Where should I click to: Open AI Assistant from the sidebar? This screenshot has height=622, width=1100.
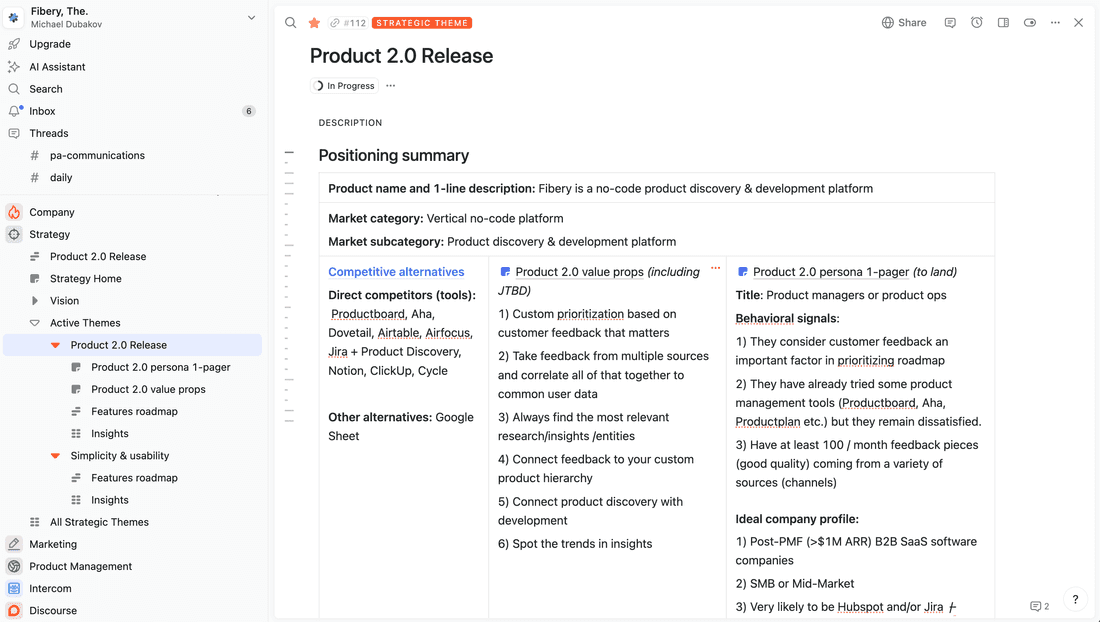pos(57,67)
